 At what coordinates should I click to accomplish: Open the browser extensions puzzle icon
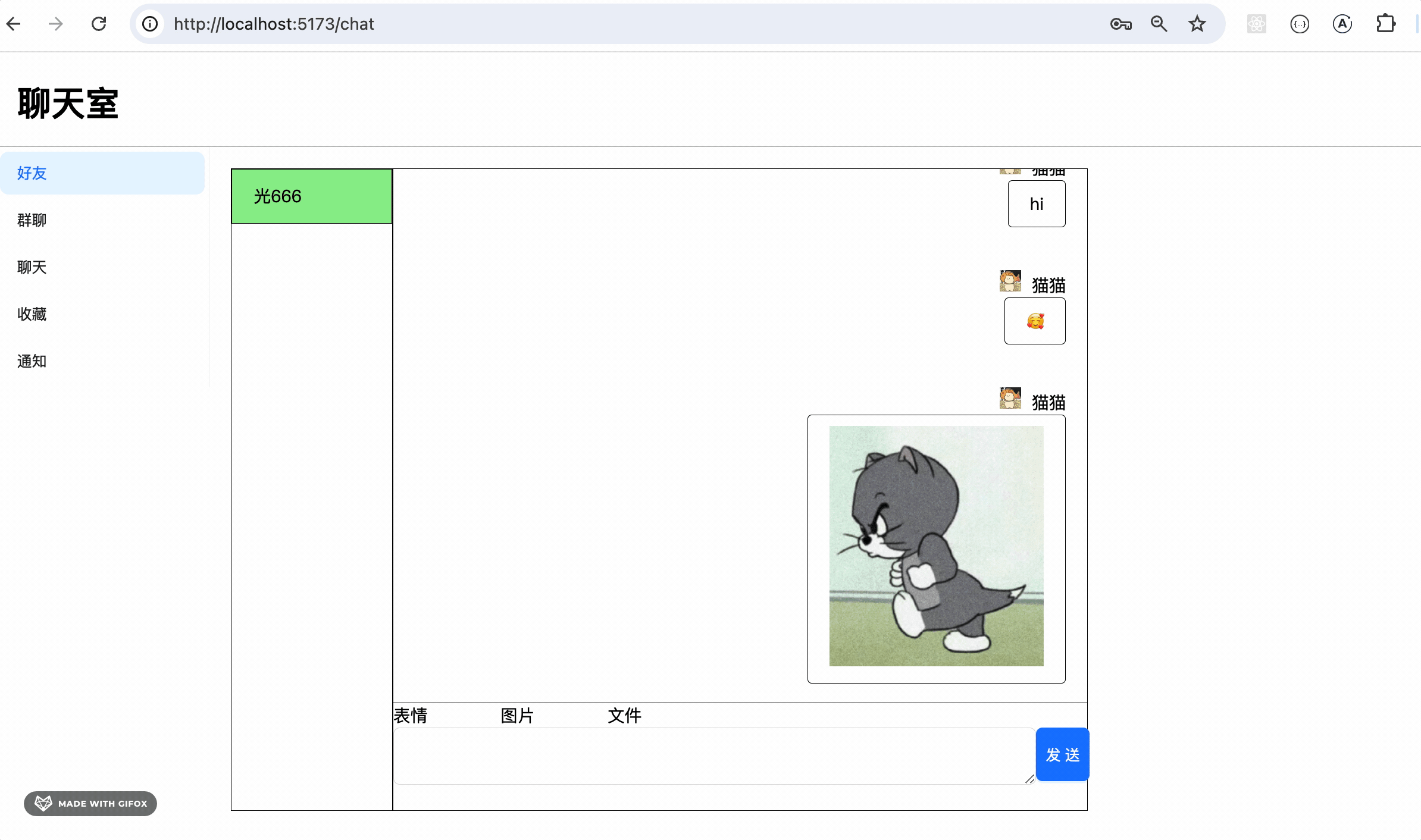1385,24
